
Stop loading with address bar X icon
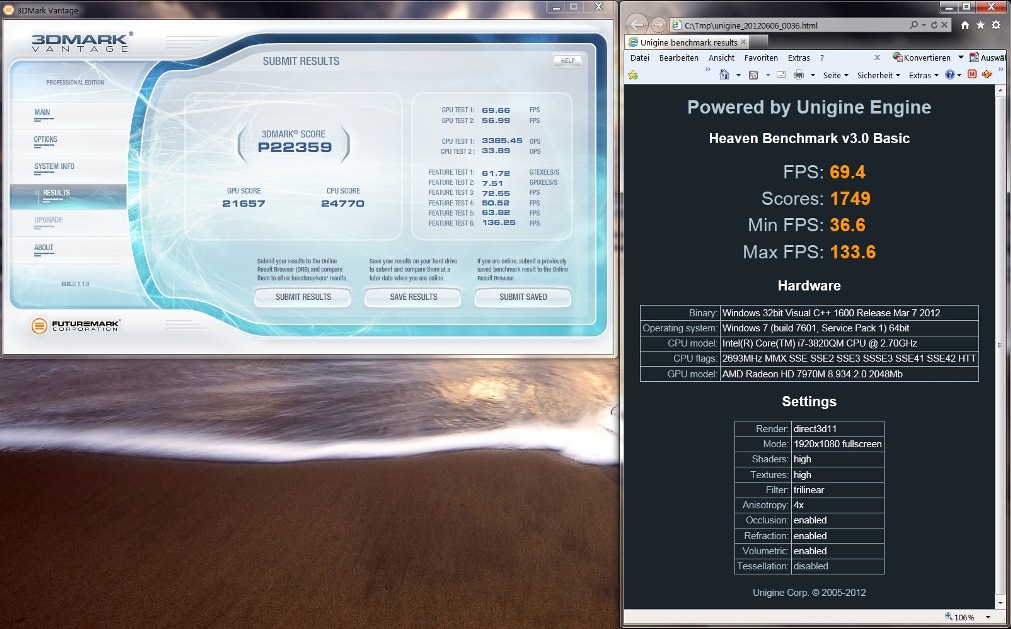pyautogui.click(x=945, y=24)
